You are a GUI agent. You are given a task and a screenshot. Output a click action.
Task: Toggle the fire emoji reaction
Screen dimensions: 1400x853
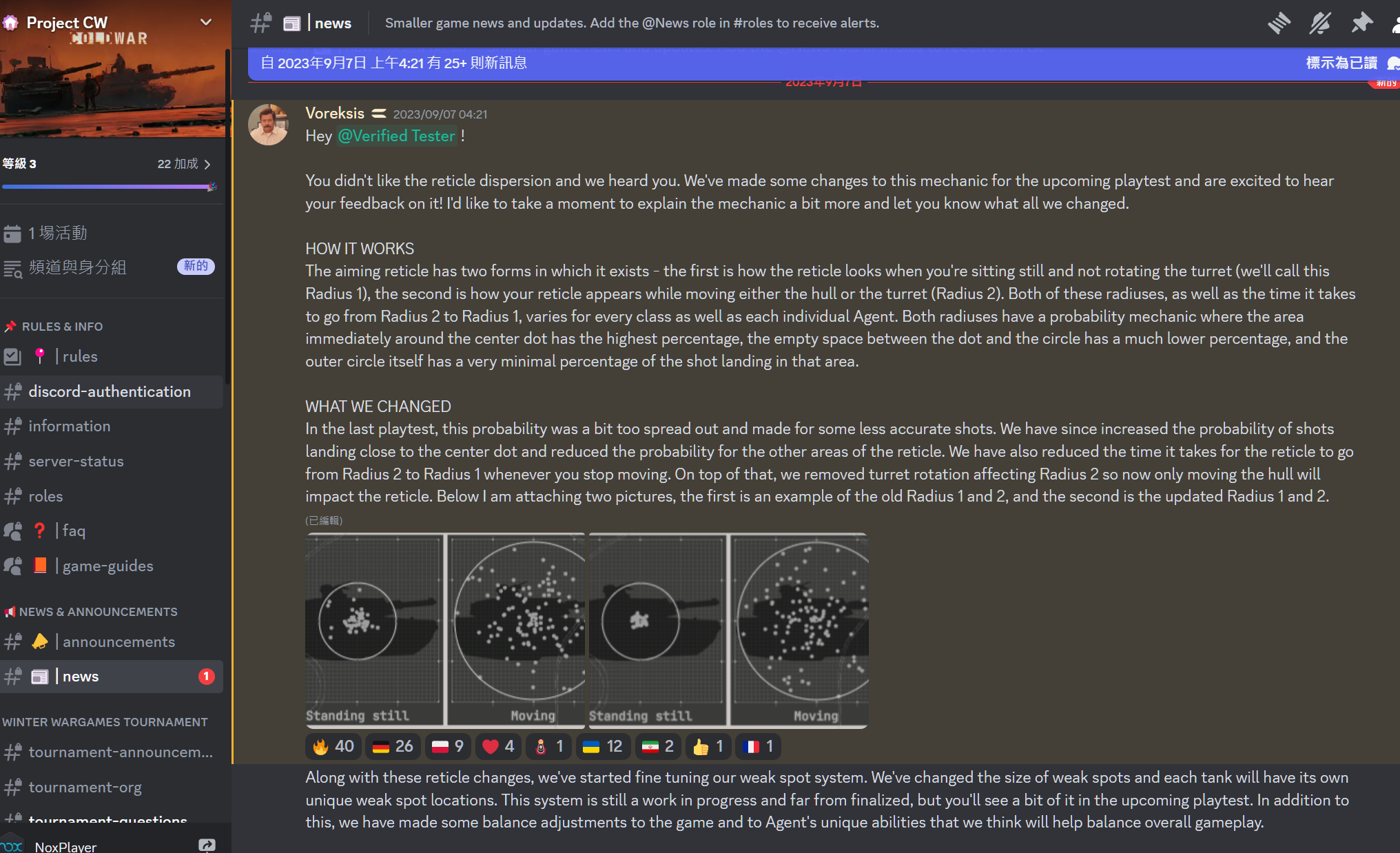(x=333, y=746)
